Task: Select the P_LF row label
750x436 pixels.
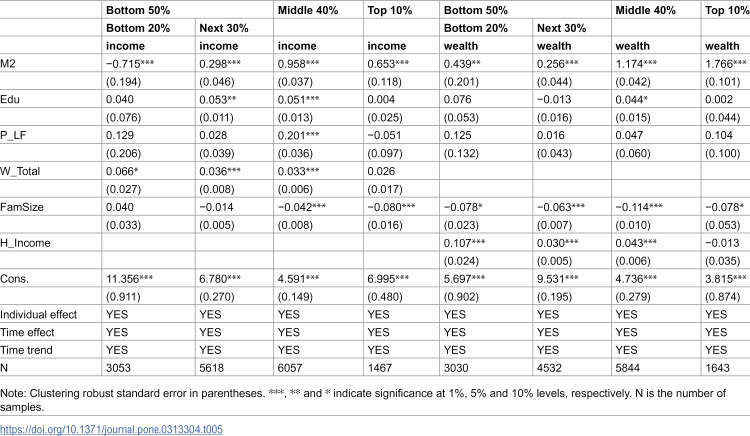Action: point(13,135)
